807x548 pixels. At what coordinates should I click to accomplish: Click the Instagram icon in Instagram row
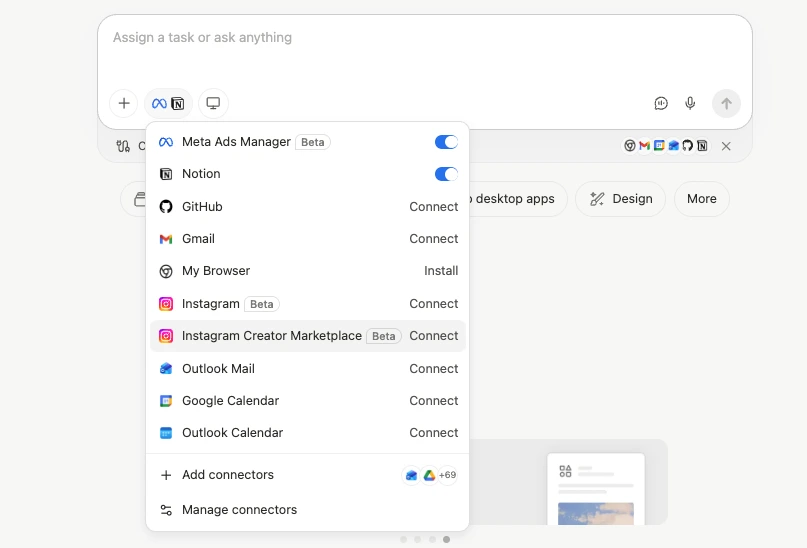click(166, 304)
